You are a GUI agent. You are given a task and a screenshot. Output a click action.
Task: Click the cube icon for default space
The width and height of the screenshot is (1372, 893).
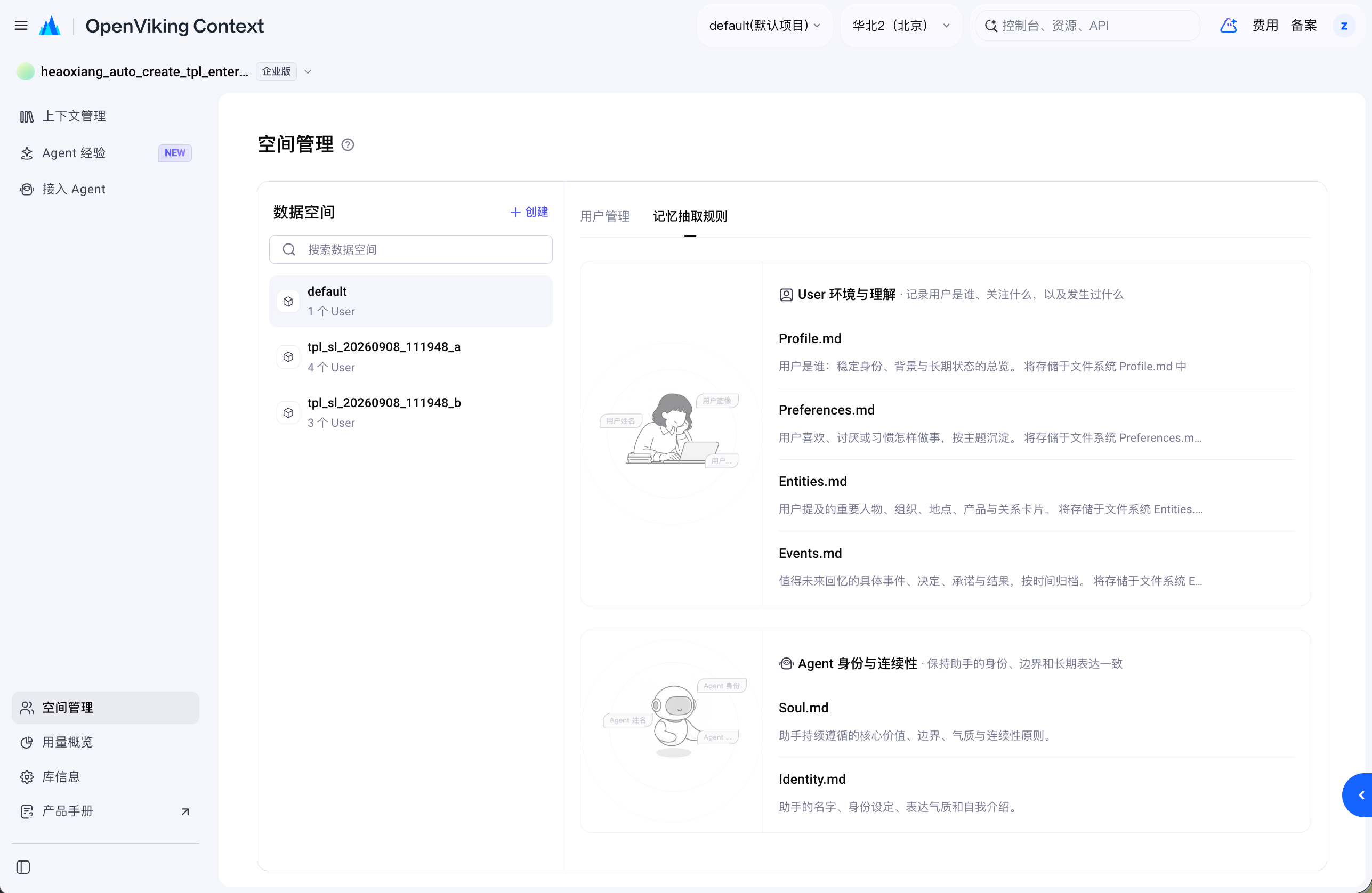pos(288,302)
